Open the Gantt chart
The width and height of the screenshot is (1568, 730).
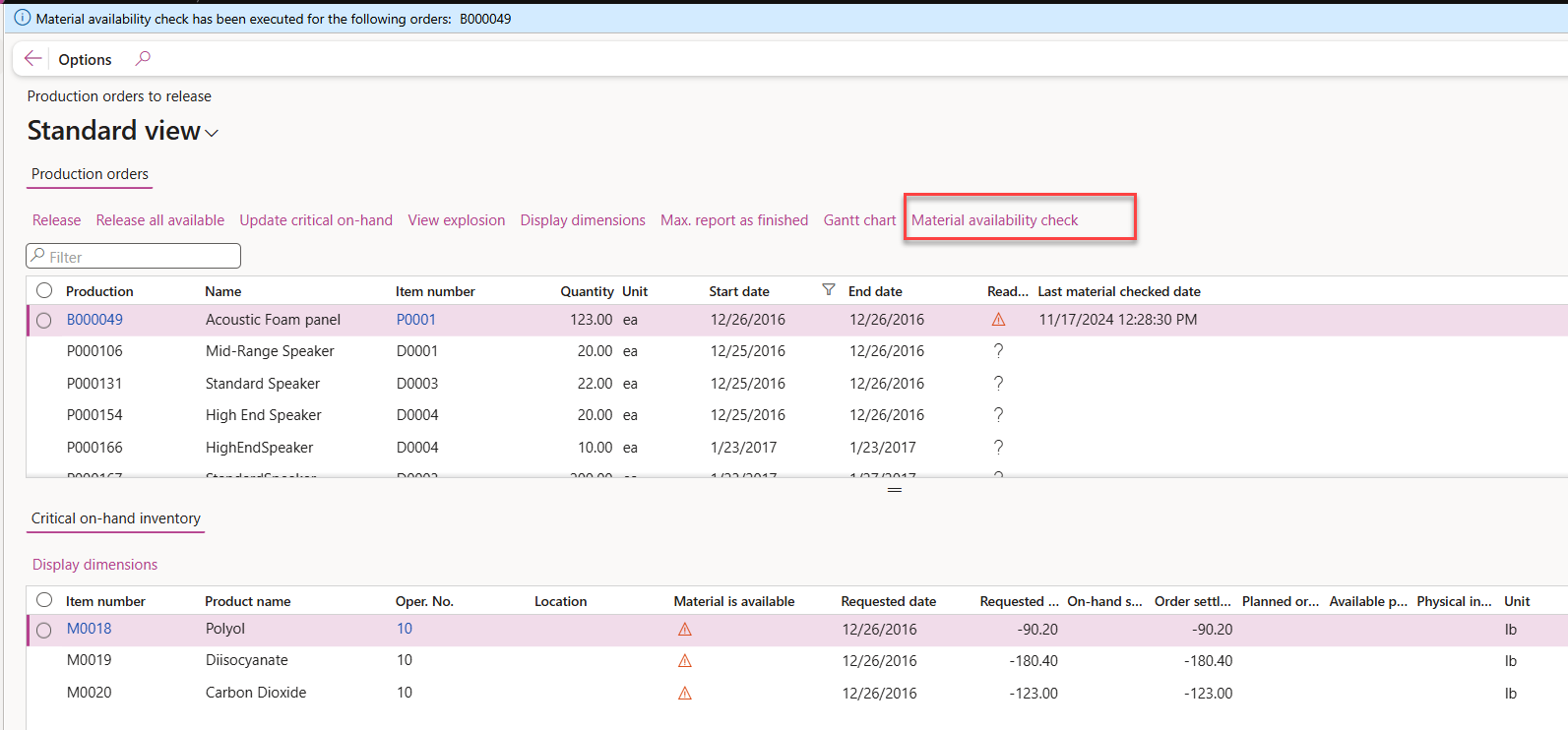click(860, 220)
